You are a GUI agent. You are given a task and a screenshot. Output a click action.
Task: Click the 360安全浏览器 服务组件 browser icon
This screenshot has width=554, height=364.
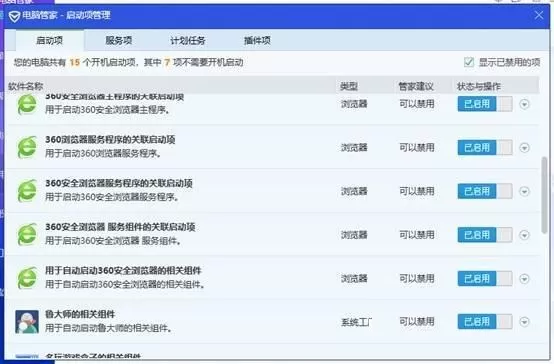27,234
